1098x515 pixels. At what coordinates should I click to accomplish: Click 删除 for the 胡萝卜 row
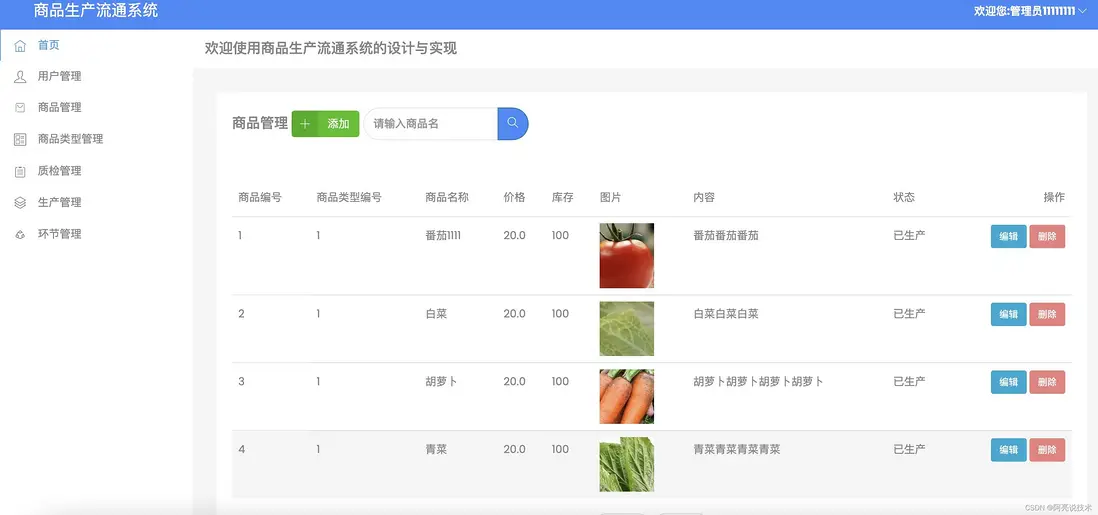(x=1047, y=382)
